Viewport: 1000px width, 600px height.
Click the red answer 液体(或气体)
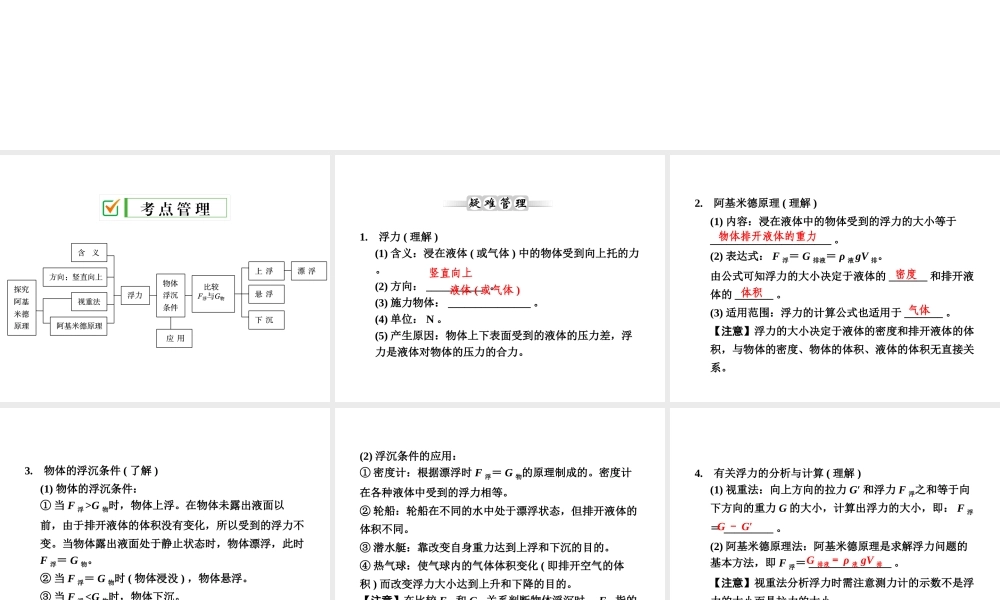pos(485,290)
